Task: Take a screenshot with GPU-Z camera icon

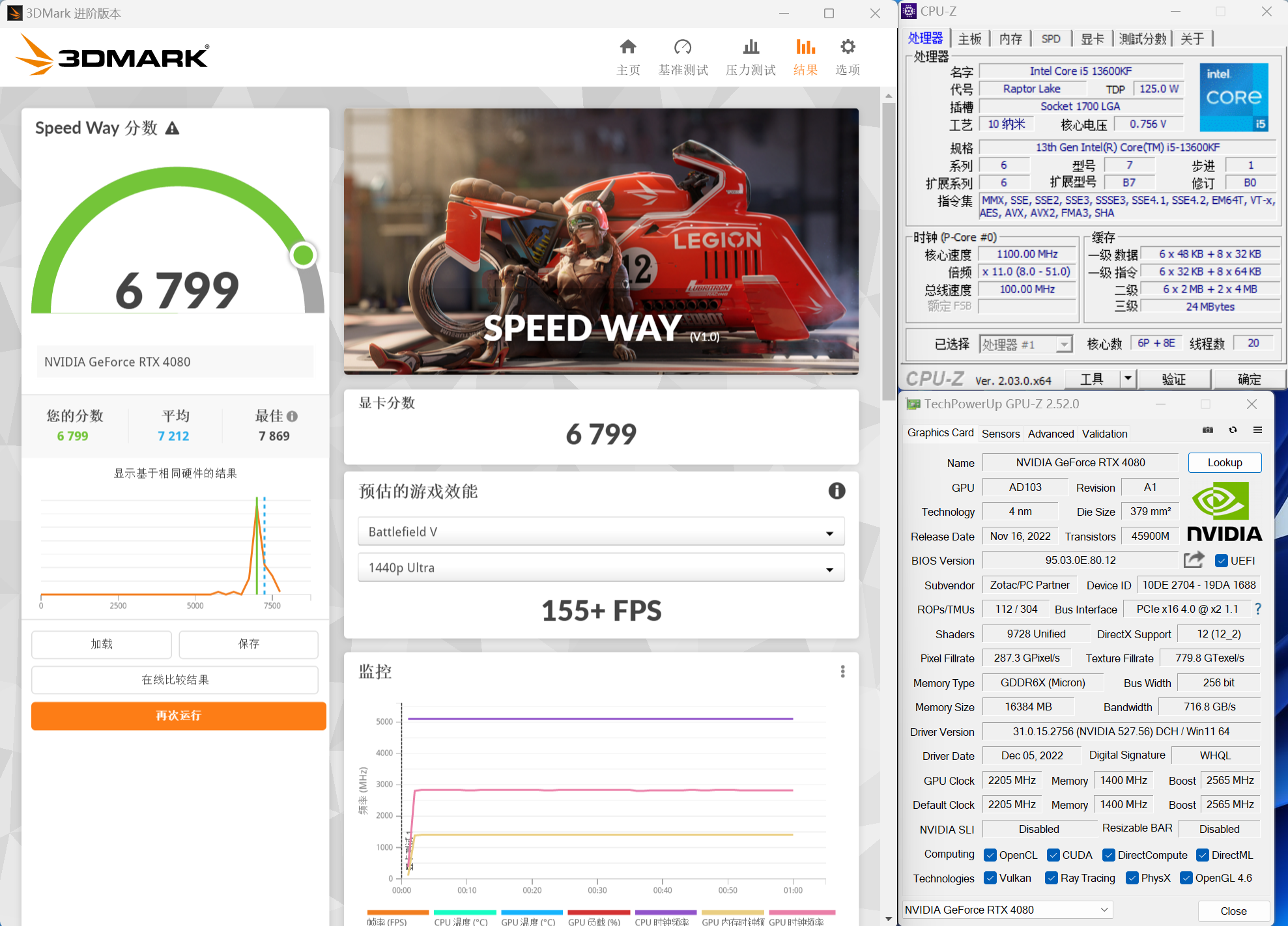Action: pos(1207,430)
